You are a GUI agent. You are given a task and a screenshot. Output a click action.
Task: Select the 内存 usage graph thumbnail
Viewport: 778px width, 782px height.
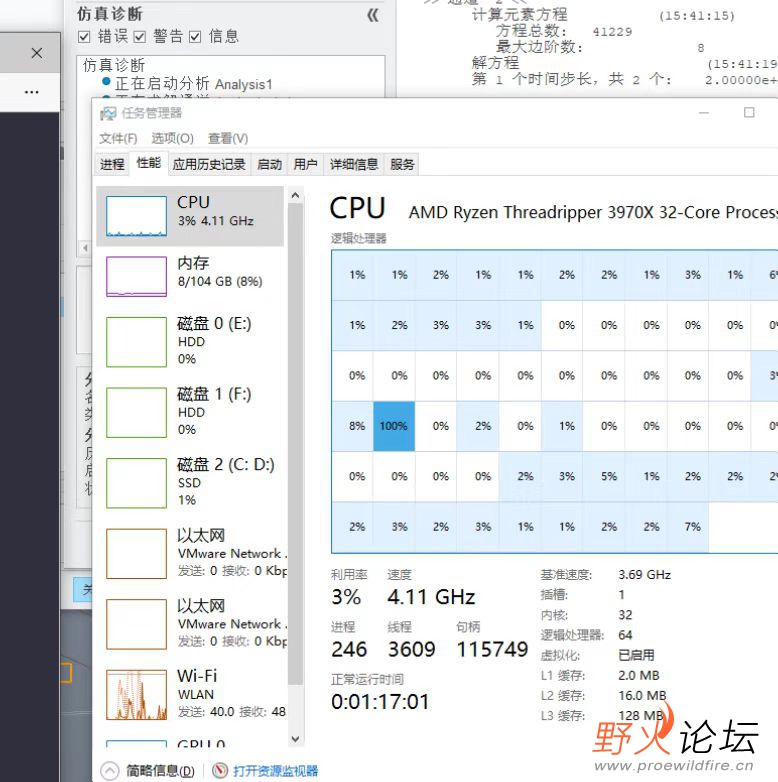(x=136, y=276)
